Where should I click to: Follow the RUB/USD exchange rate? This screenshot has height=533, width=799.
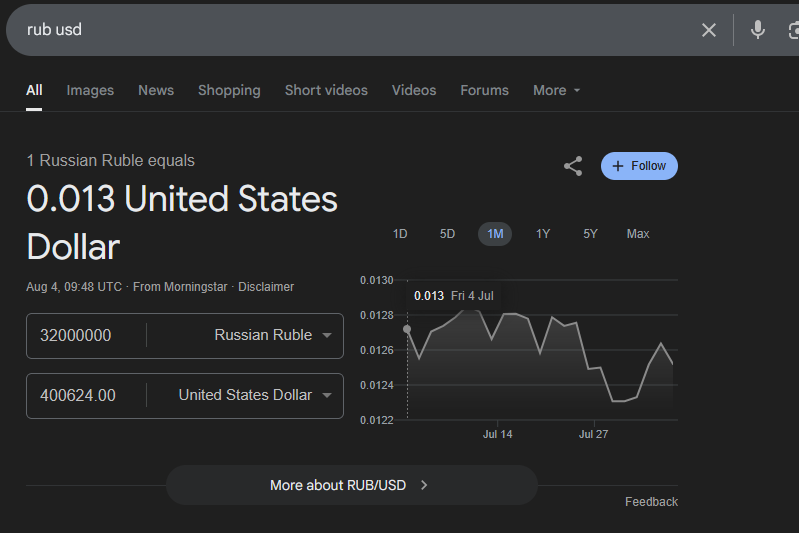[639, 166]
